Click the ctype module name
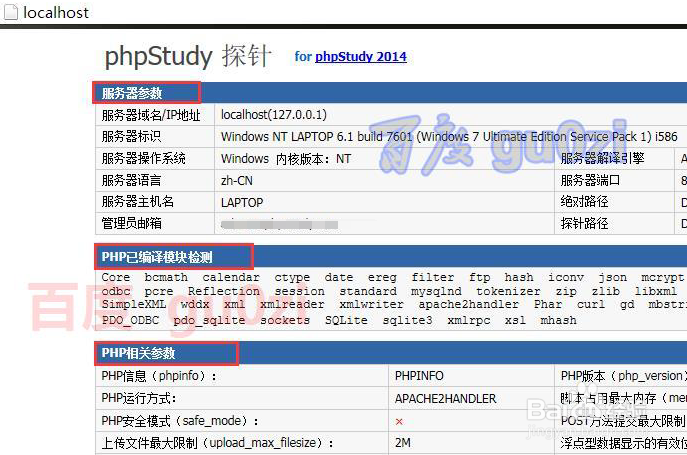 pos(292,278)
